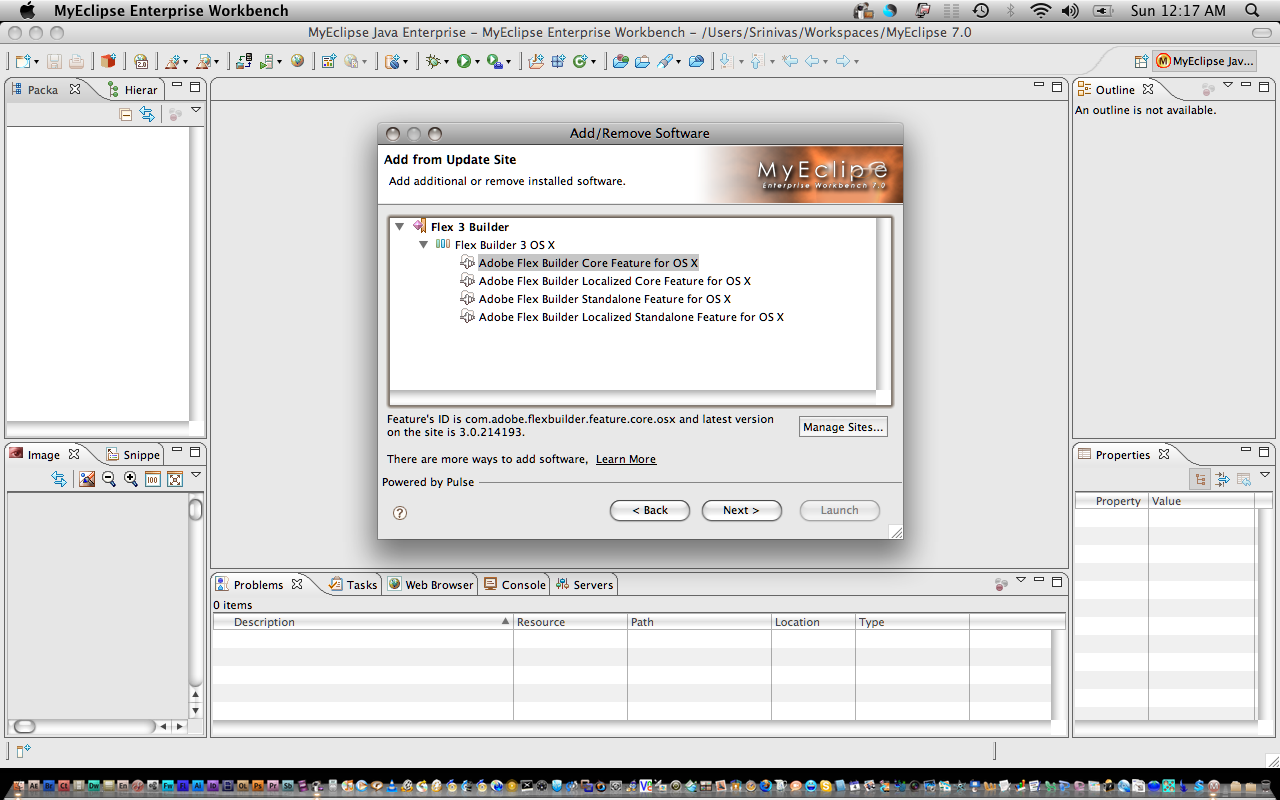Switch to the Web Browser tab

tap(430, 585)
